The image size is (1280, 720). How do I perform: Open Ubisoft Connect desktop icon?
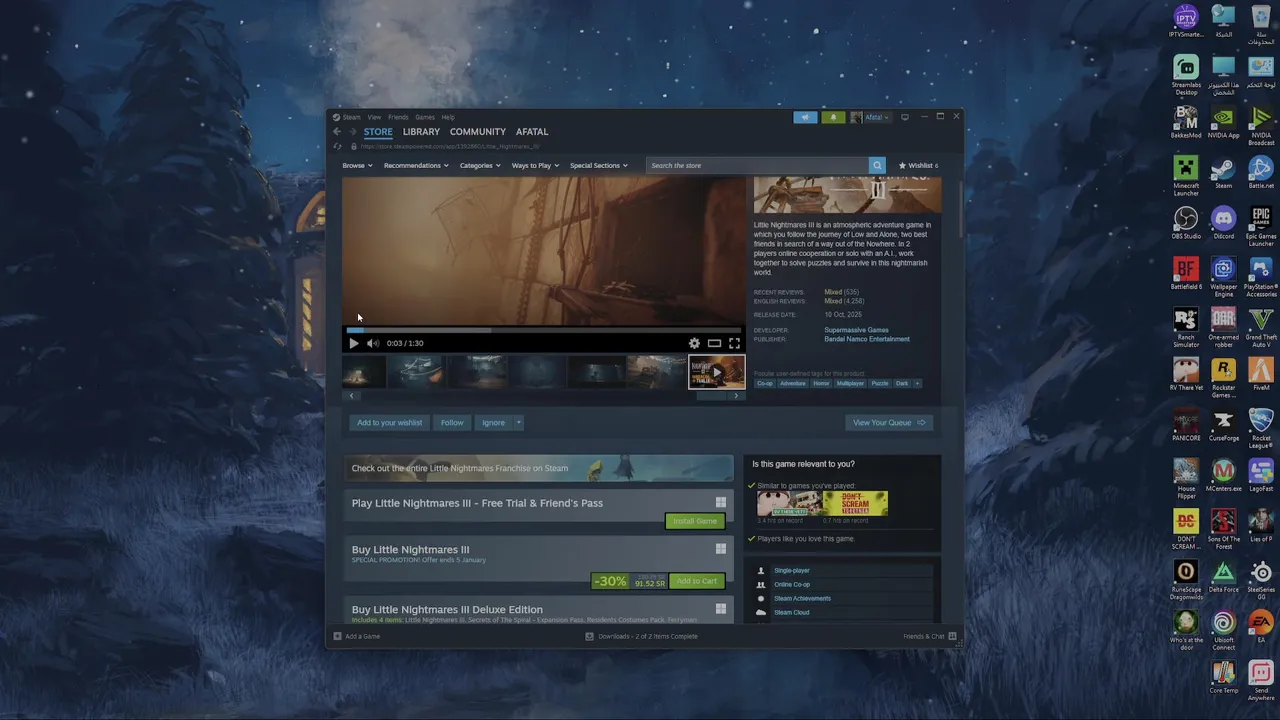pyautogui.click(x=1224, y=630)
